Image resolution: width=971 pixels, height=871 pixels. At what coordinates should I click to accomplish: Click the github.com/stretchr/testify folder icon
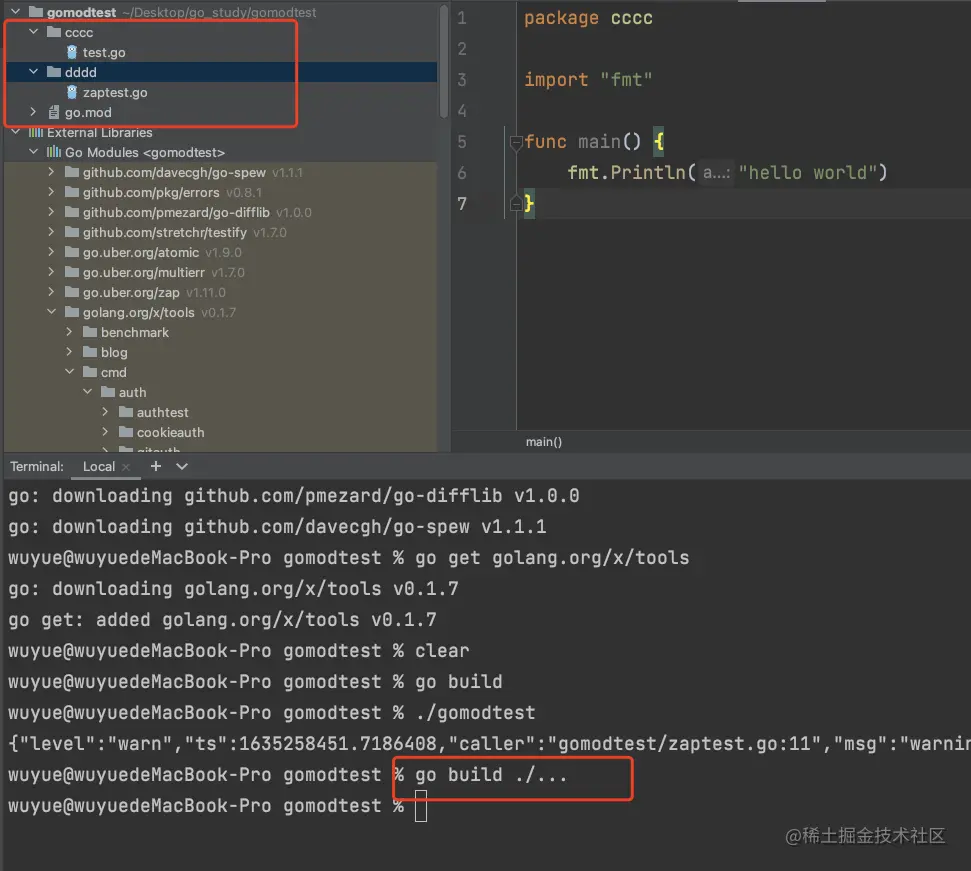pos(72,232)
